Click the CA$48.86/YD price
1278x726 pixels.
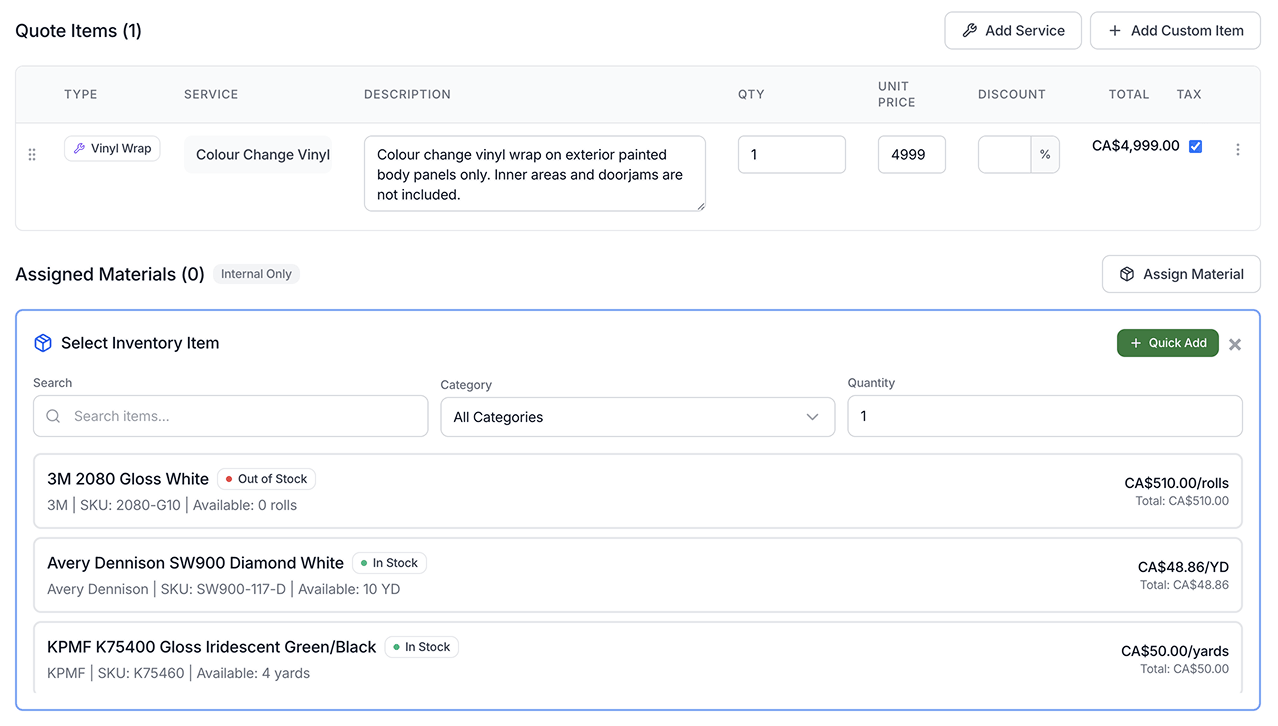coord(1183,567)
